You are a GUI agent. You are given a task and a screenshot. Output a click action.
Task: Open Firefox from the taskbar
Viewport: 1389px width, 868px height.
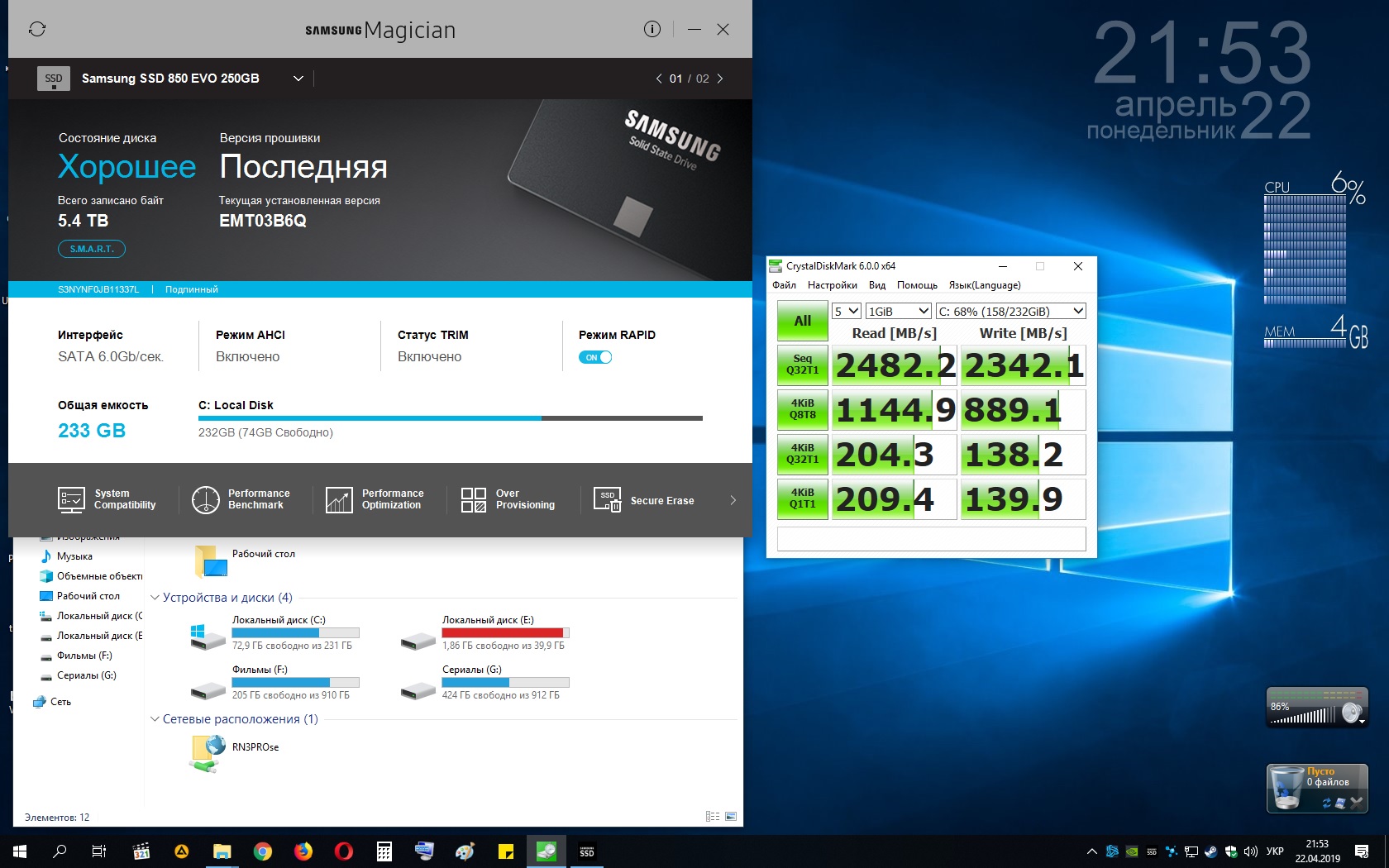click(x=303, y=851)
